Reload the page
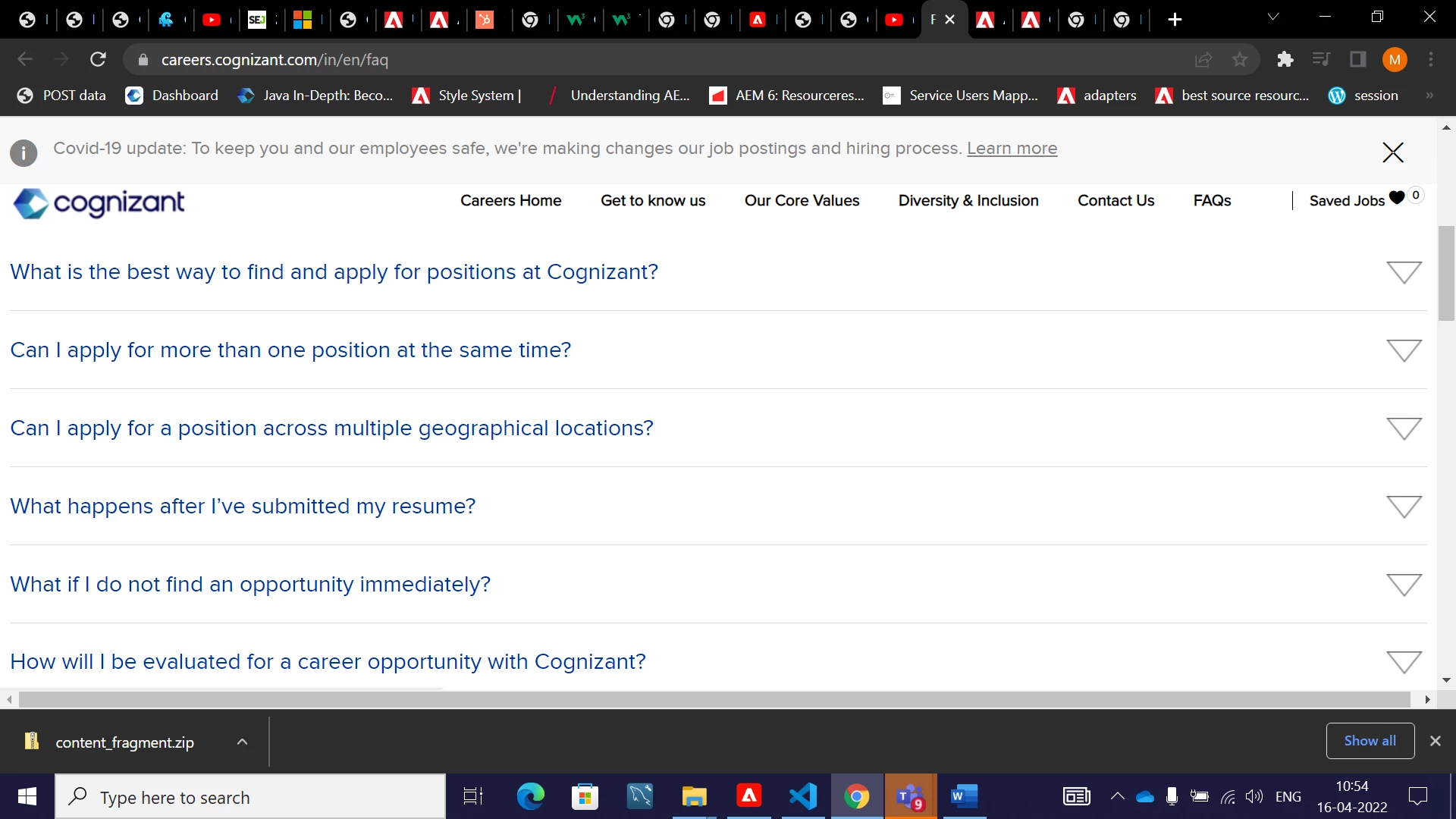This screenshot has height=819, width=1456. click(x=98, y=60)
